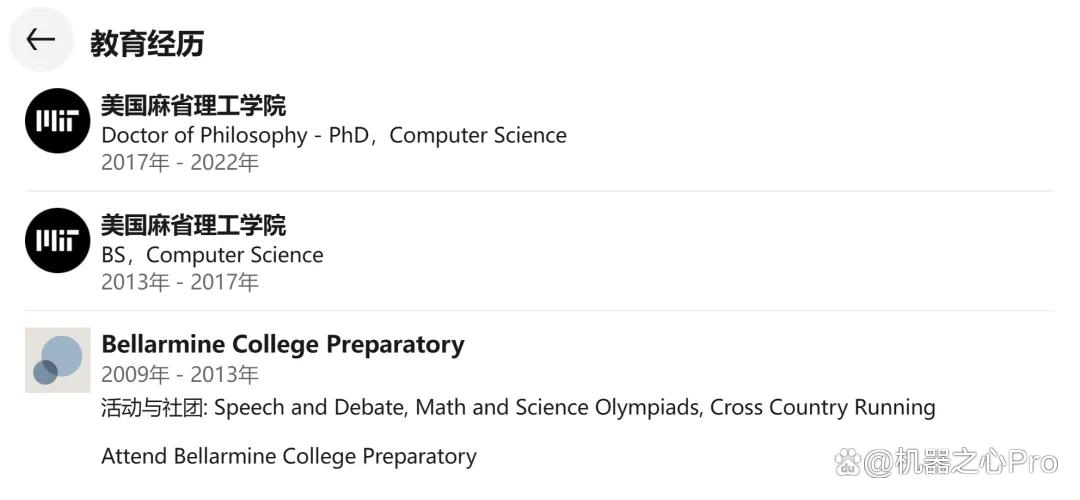This screenshot has height=500, width=1080.
Task: Select the BS, Computer Science degree line
Action: tap(212, 255)
